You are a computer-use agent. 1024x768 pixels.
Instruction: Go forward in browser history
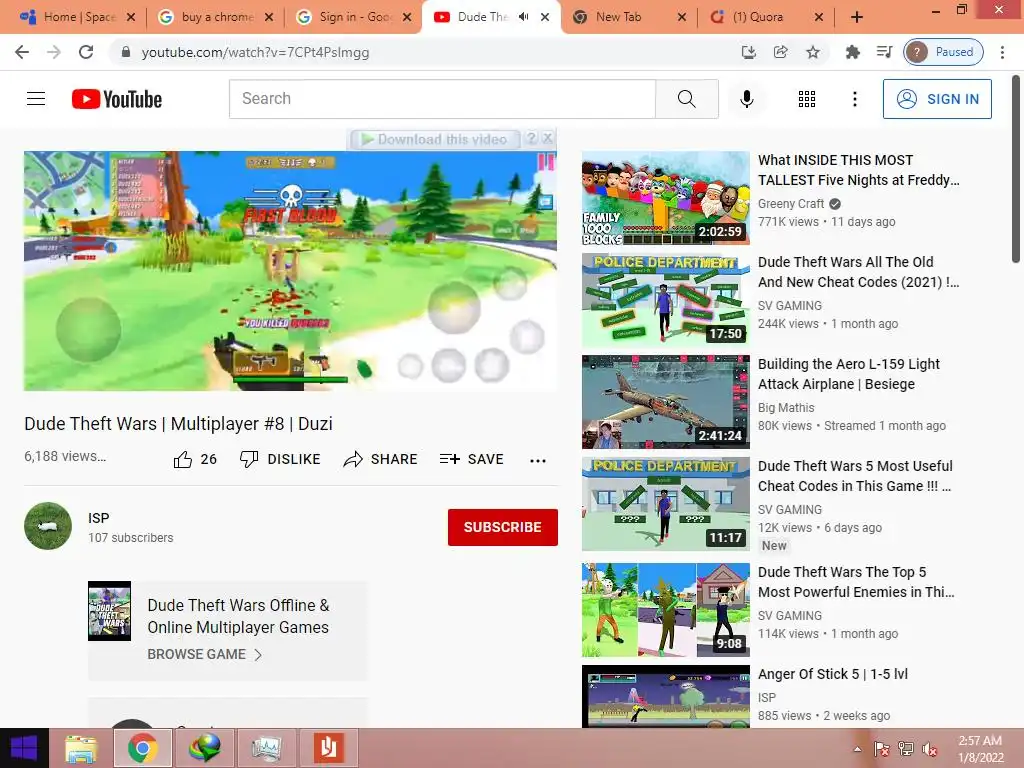pyautogui.click(x=54, y=52)
